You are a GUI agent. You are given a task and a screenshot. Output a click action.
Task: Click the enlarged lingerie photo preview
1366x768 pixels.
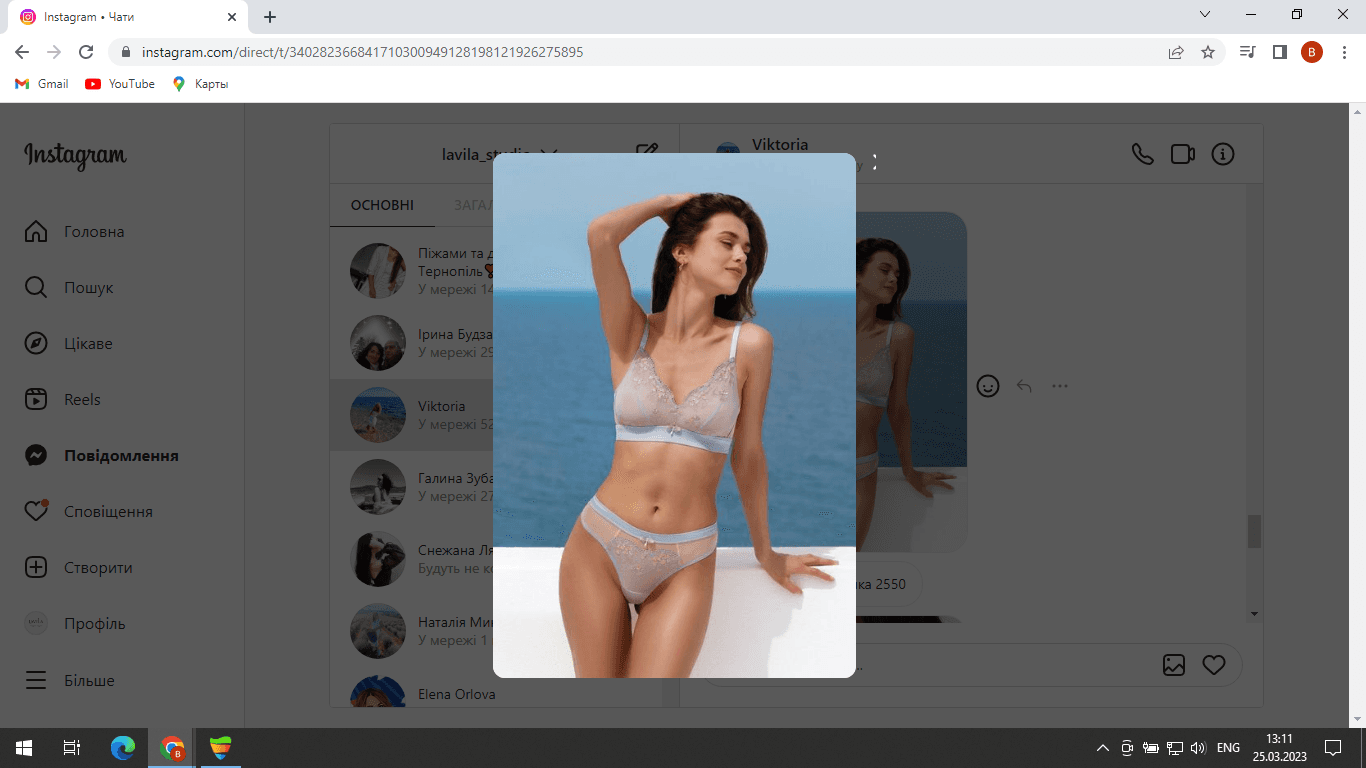point(674,415)
